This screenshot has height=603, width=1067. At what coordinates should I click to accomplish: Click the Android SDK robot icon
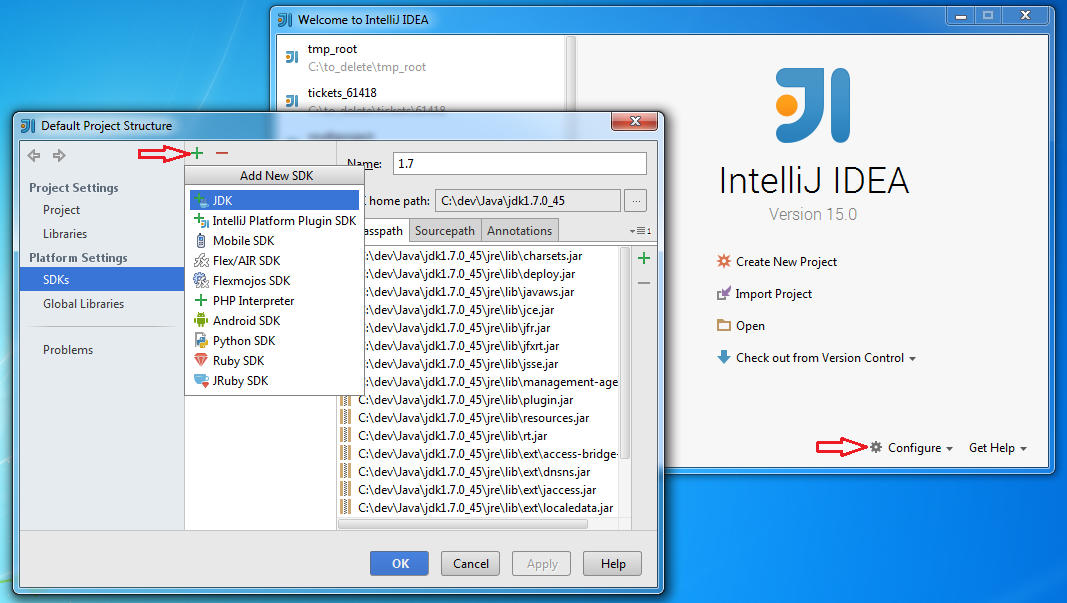point(201,321)
